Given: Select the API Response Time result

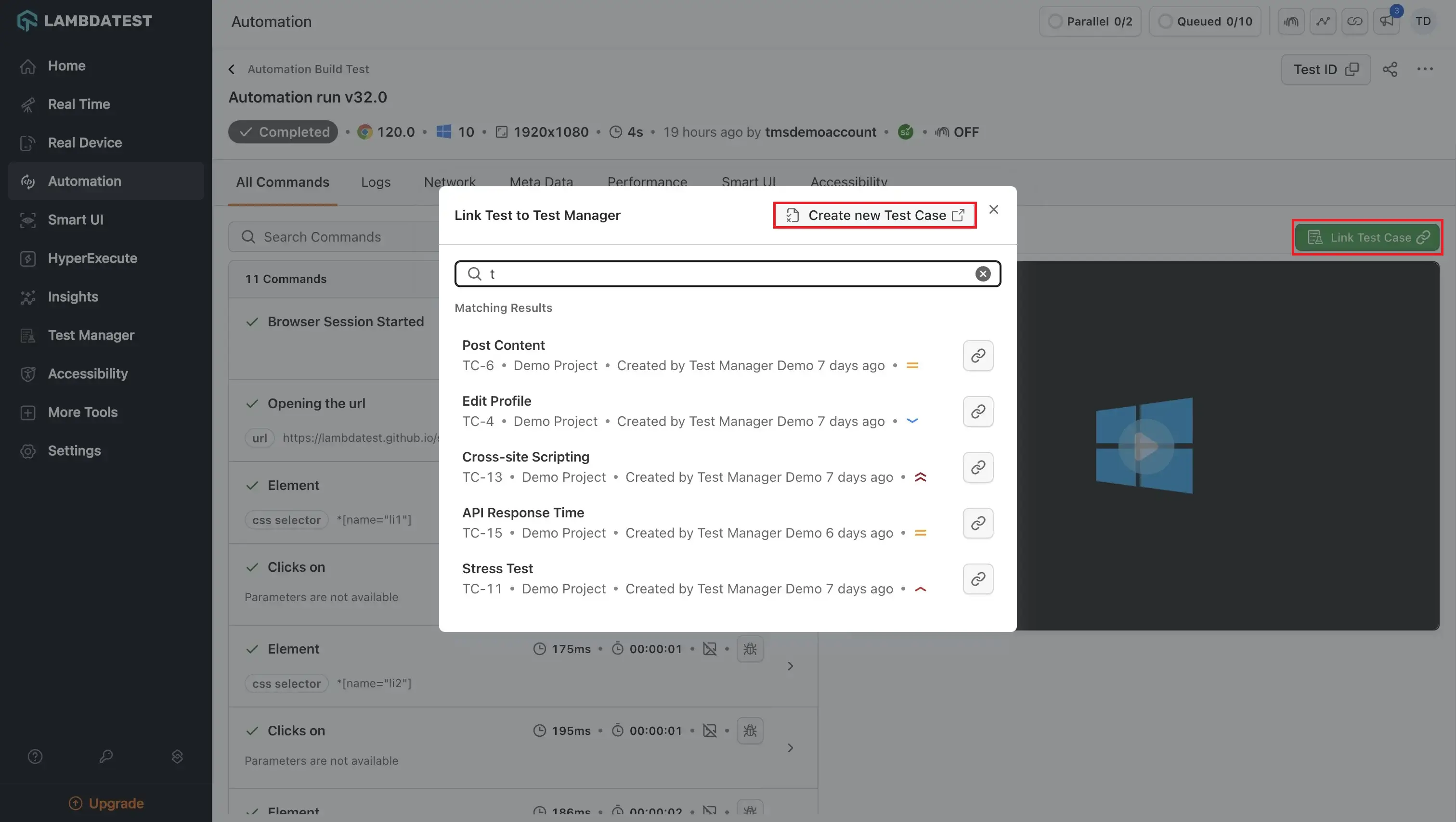Looking at the screenshot, I should (x=523, y=513).
